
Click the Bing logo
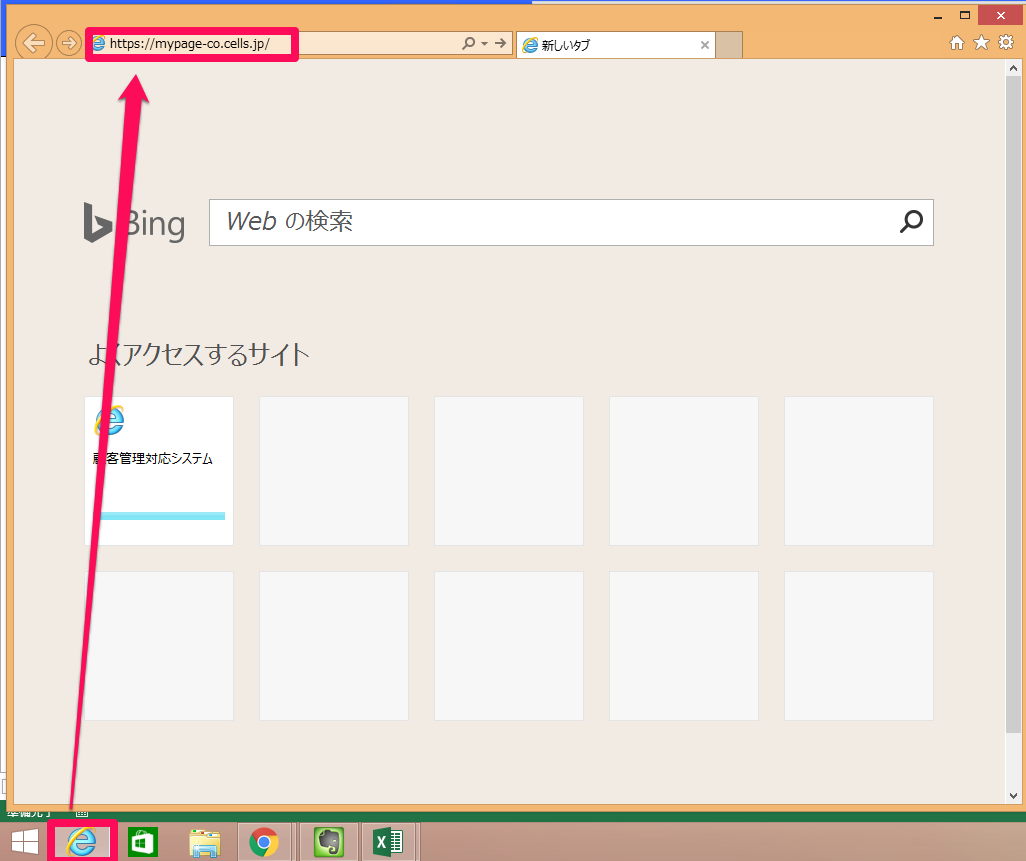pos(134,223)
